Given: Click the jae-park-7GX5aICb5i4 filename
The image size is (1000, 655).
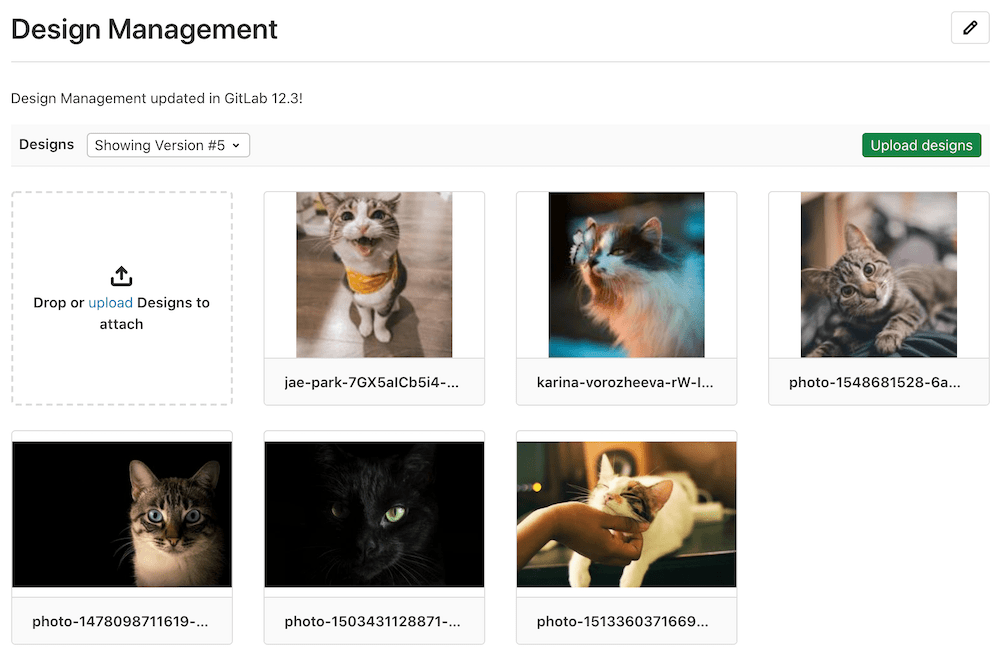Looking at the screenshot, I should click(x=374, y=382).
